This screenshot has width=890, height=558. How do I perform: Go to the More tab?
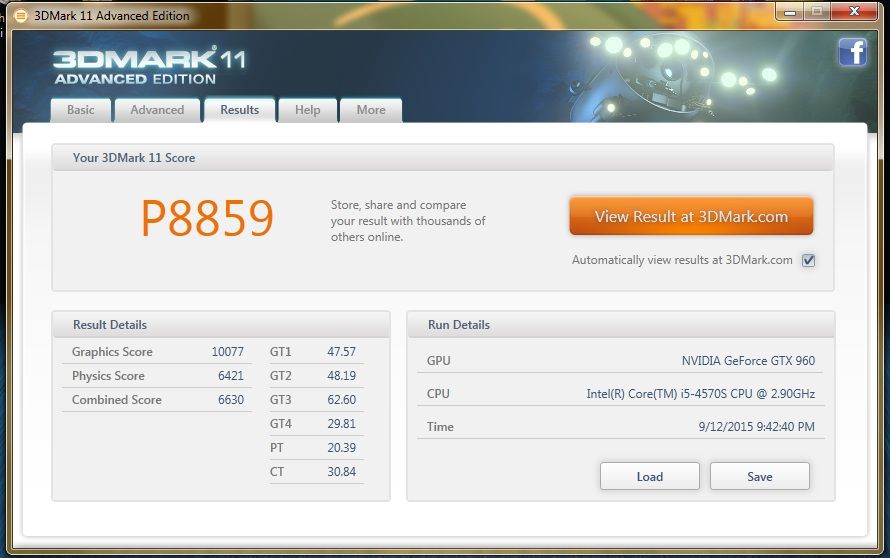(371, 110)
